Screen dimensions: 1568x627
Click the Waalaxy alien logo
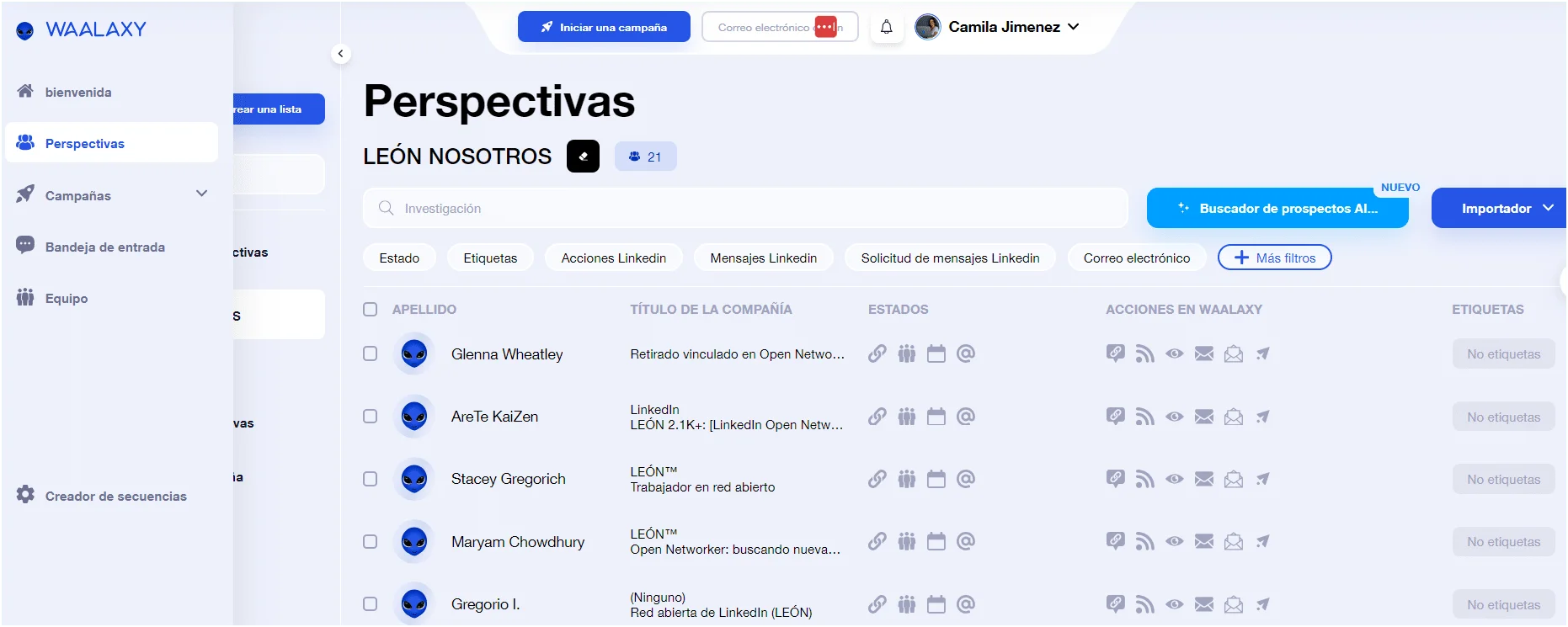(25, 30)
